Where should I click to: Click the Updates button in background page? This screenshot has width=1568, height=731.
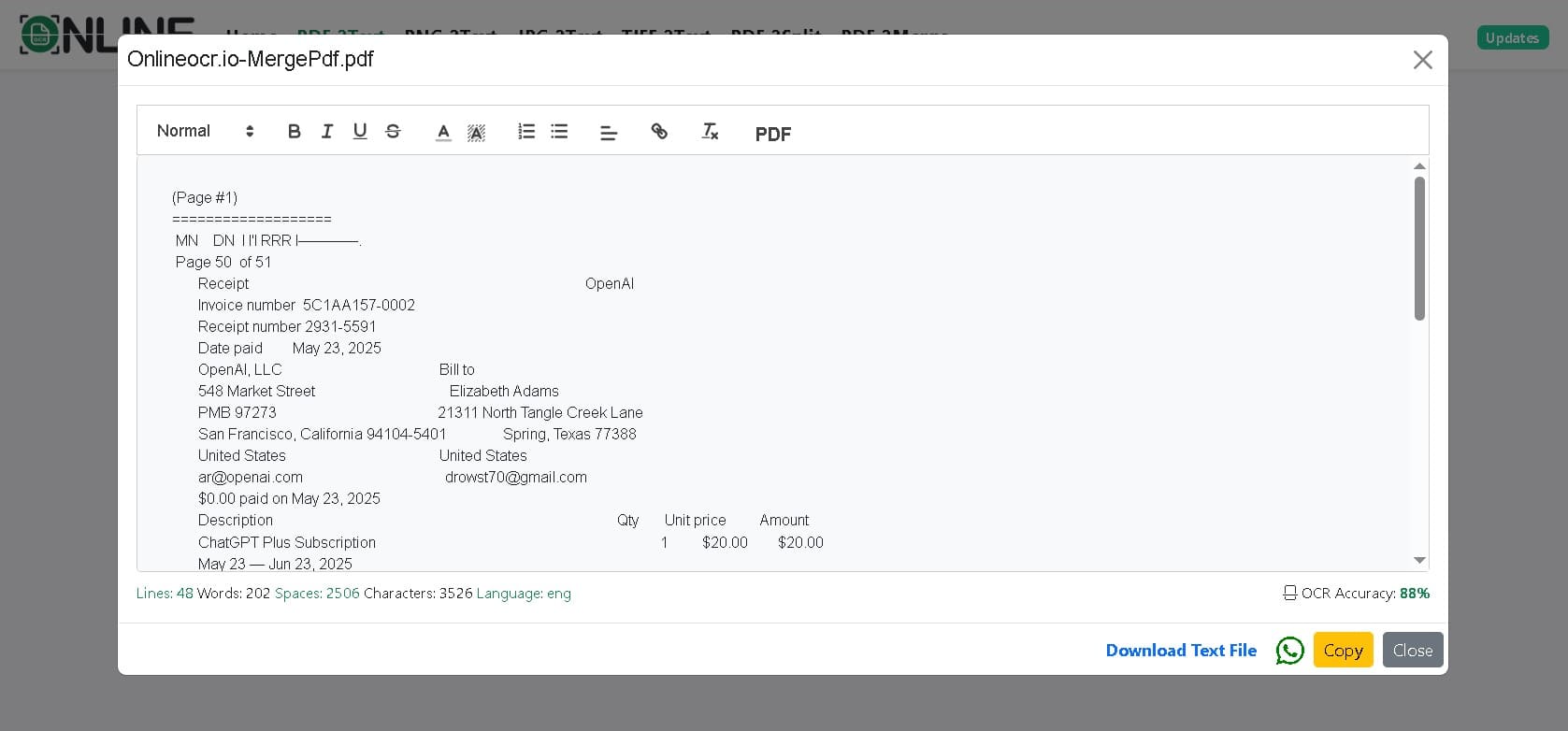coord(1513,37)
